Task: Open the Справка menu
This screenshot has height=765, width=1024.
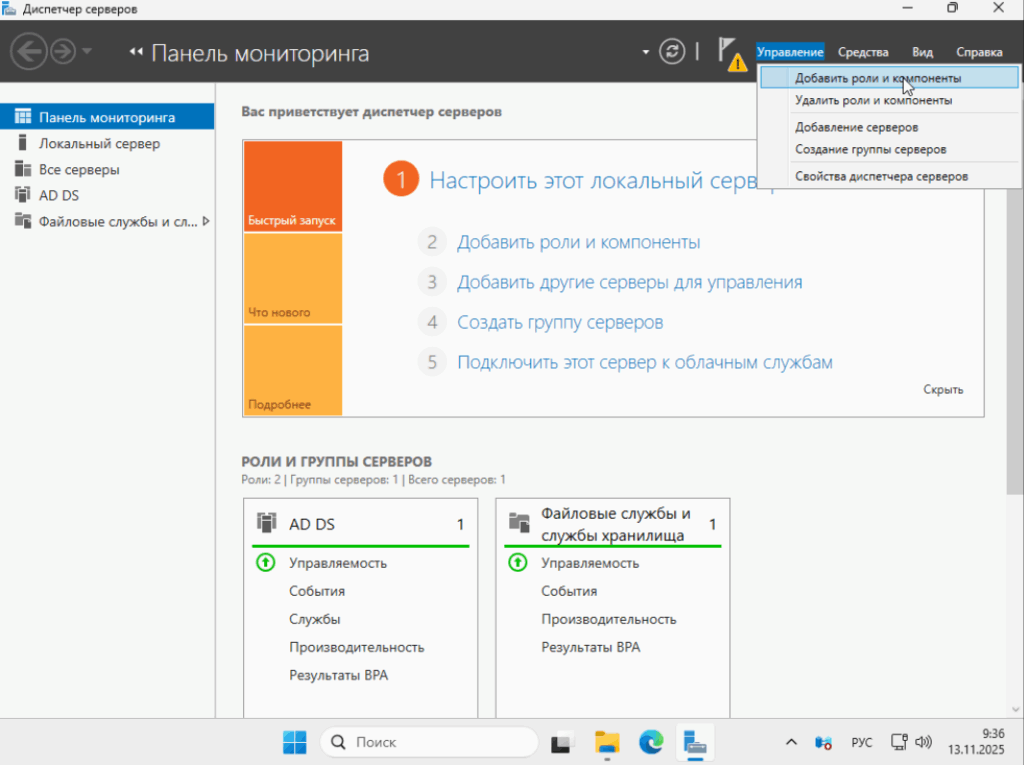Action: pos(979,52)
